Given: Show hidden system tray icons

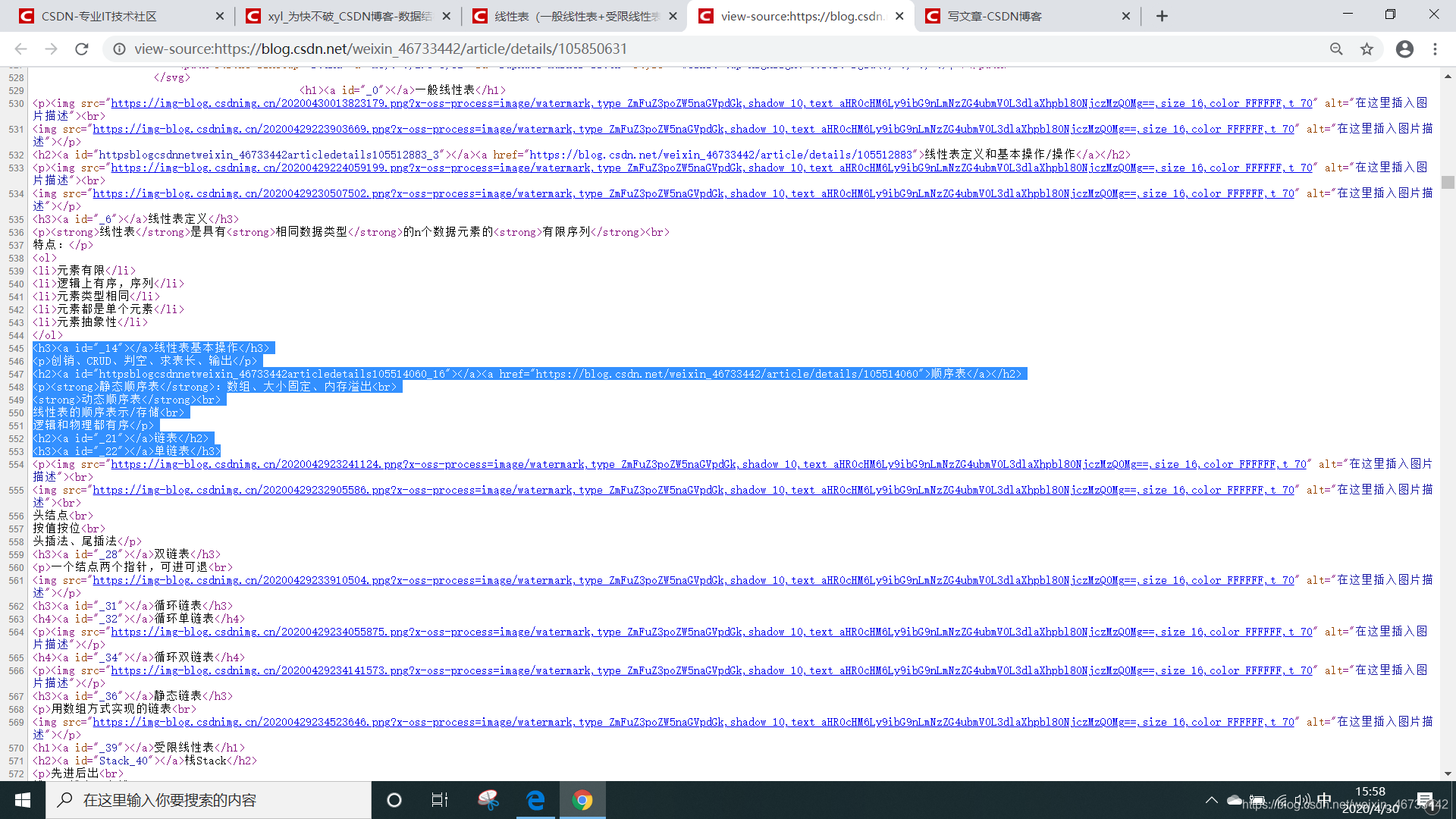Looking at the screenshot, I should [1212, 800].
